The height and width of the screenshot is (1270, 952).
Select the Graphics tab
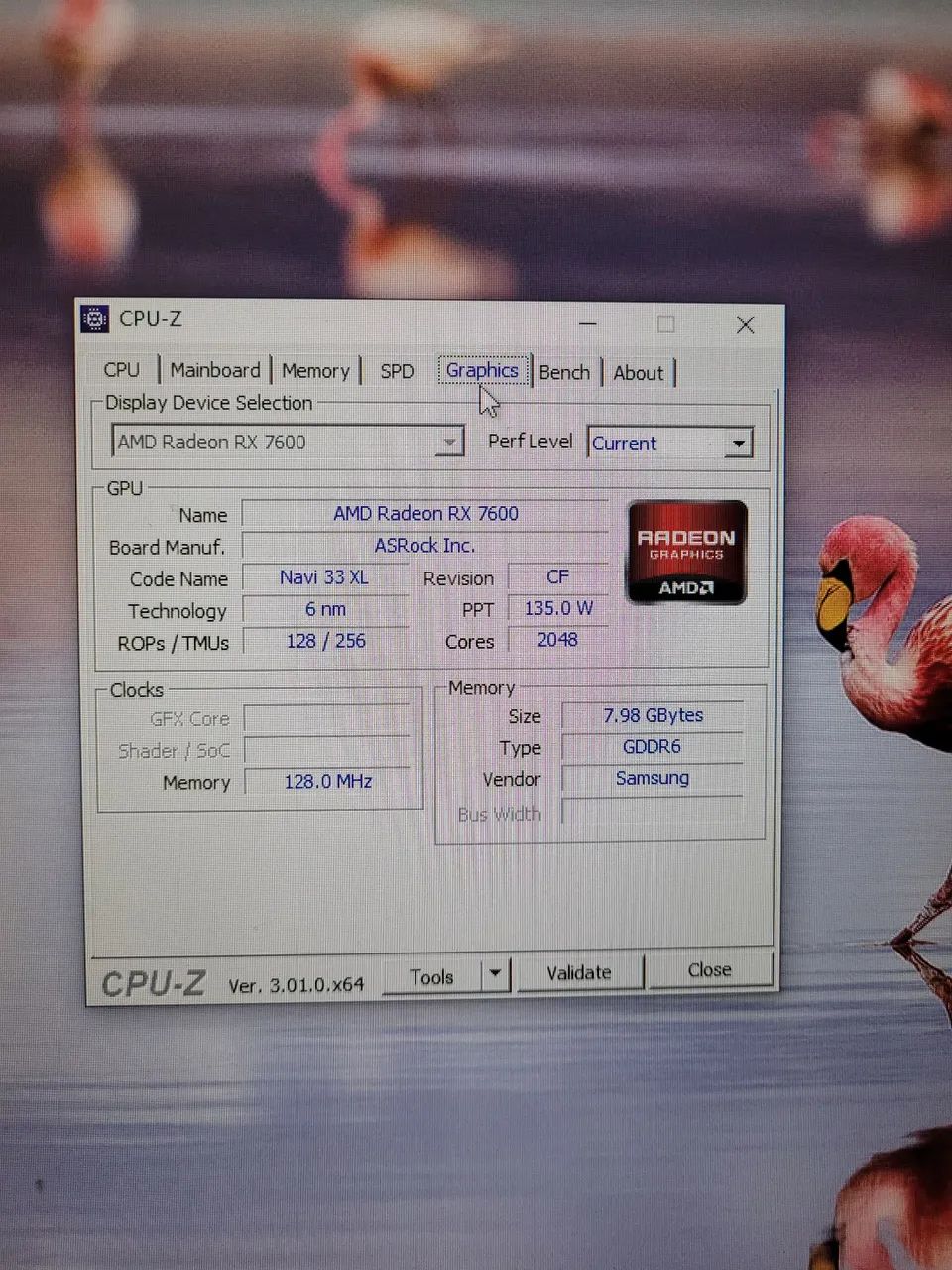[482, 370]
